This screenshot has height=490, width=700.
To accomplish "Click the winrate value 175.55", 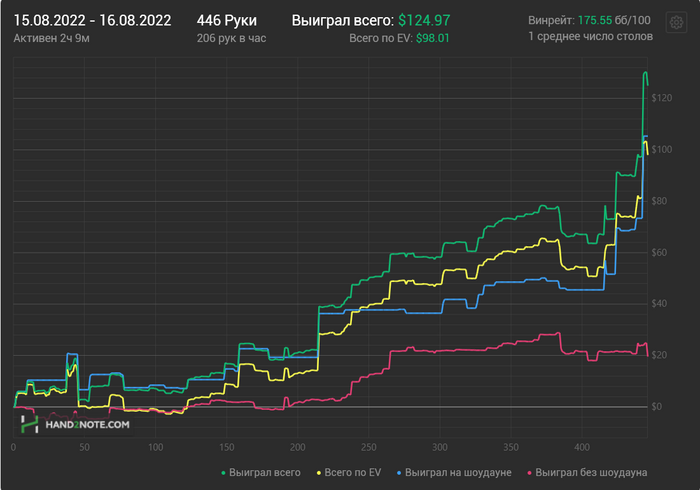I will click(595, 20).
